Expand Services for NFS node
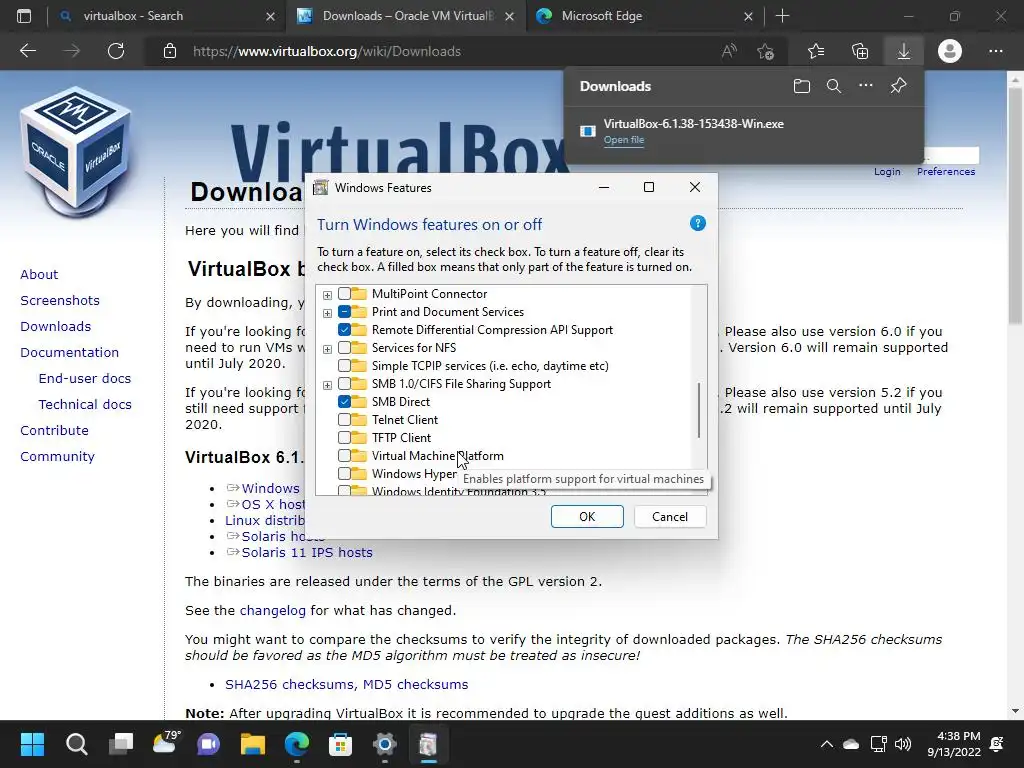 (327, 349)
